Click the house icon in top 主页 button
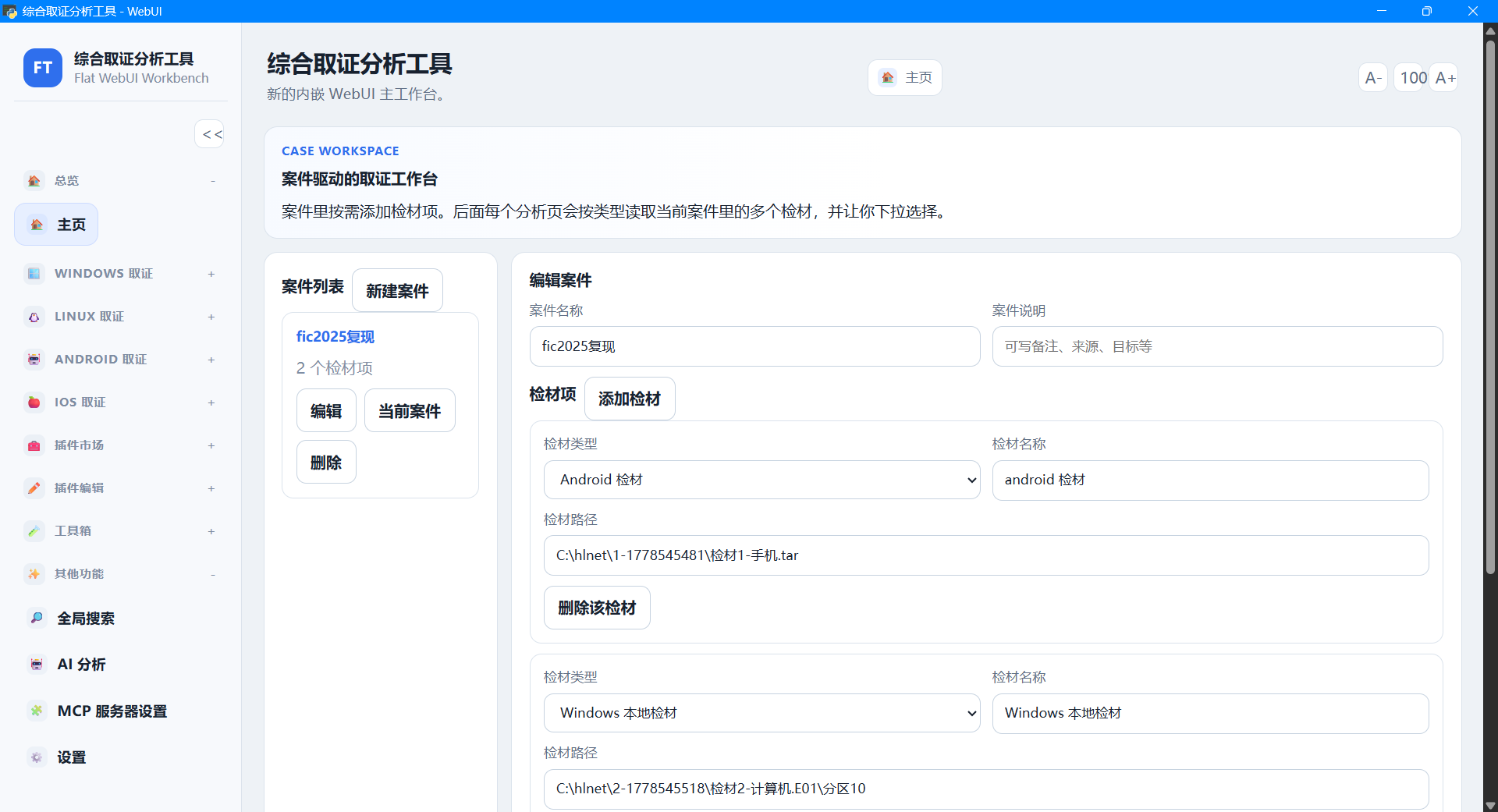The image size is (1498, 812). pyautogui.click(x=888, y=77)
